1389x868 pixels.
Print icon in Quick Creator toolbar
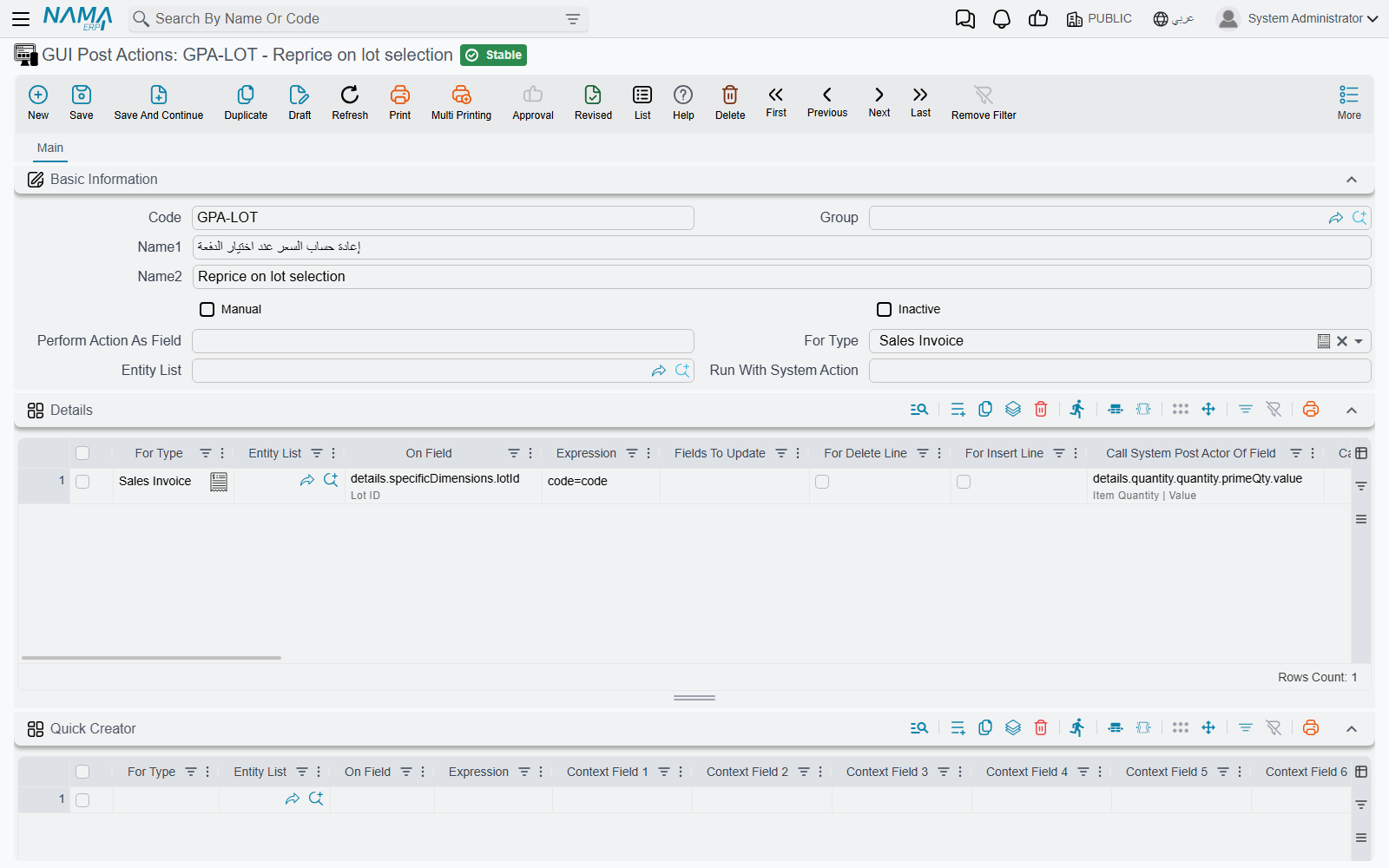click(1311, 728)
